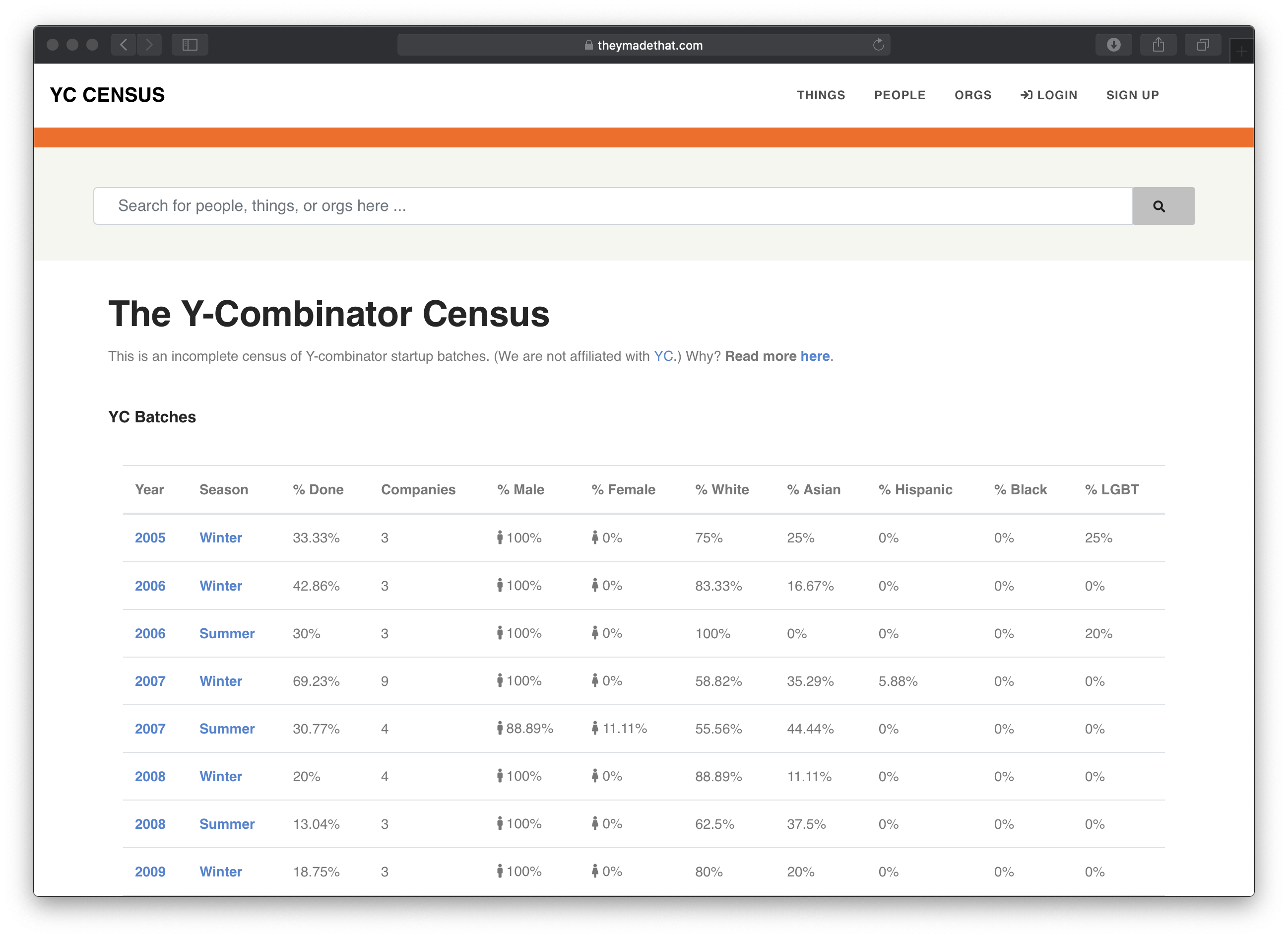Click the 33.33% done cell
1288x938 pixels.
[316, 538]
